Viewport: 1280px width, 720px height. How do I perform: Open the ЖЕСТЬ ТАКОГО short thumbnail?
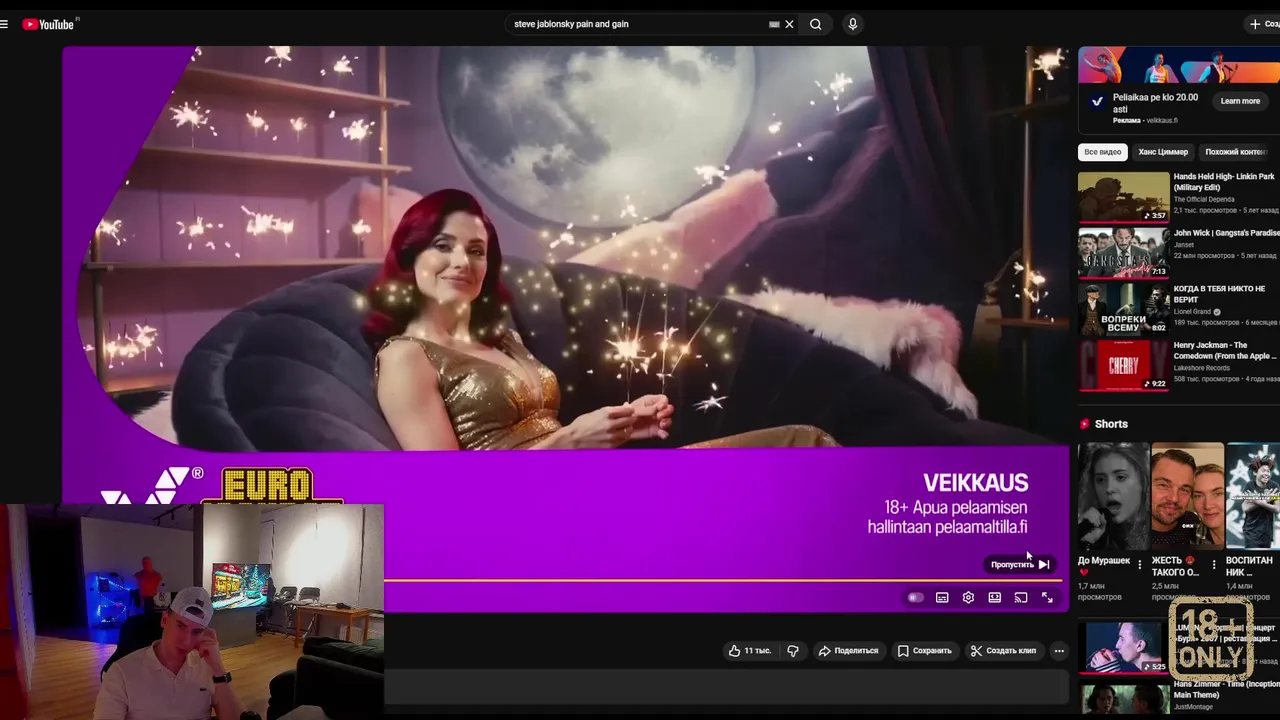coord(1187,496)
